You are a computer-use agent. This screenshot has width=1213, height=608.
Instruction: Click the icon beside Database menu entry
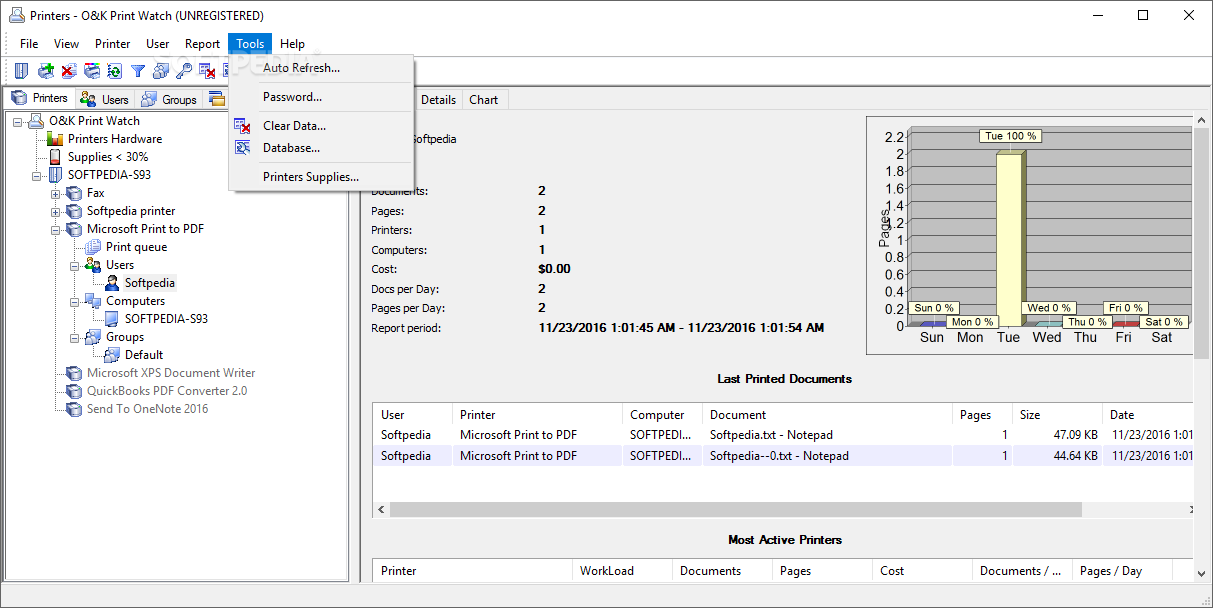click(242, 148)
